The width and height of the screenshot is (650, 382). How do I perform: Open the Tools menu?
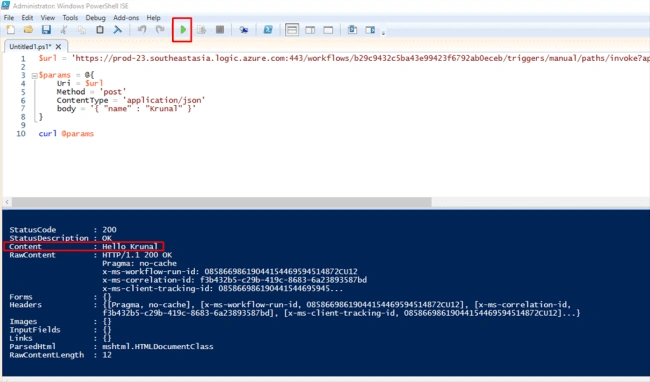[x=70, y=18]
